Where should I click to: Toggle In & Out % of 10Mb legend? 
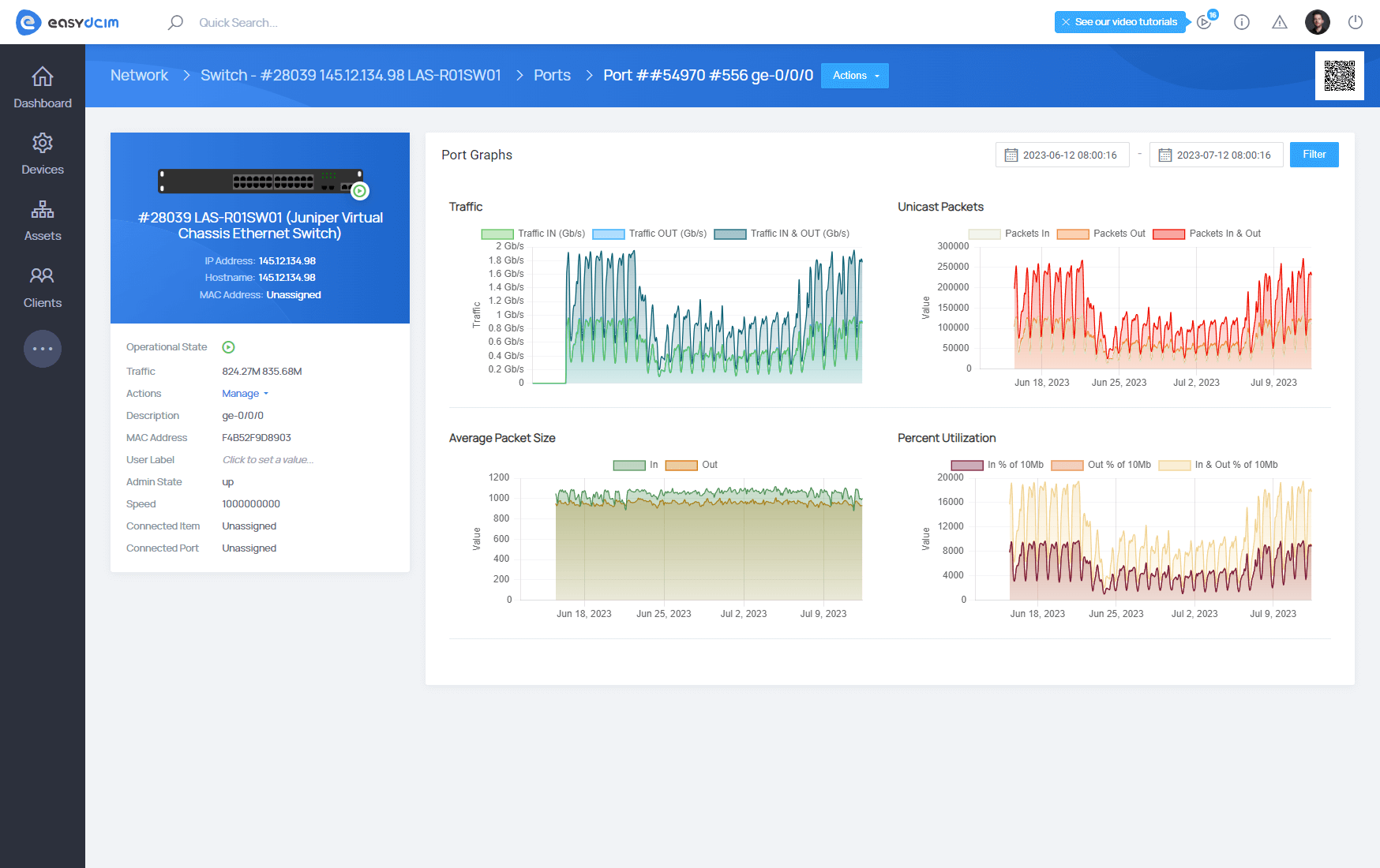(x=1218, y=465)
